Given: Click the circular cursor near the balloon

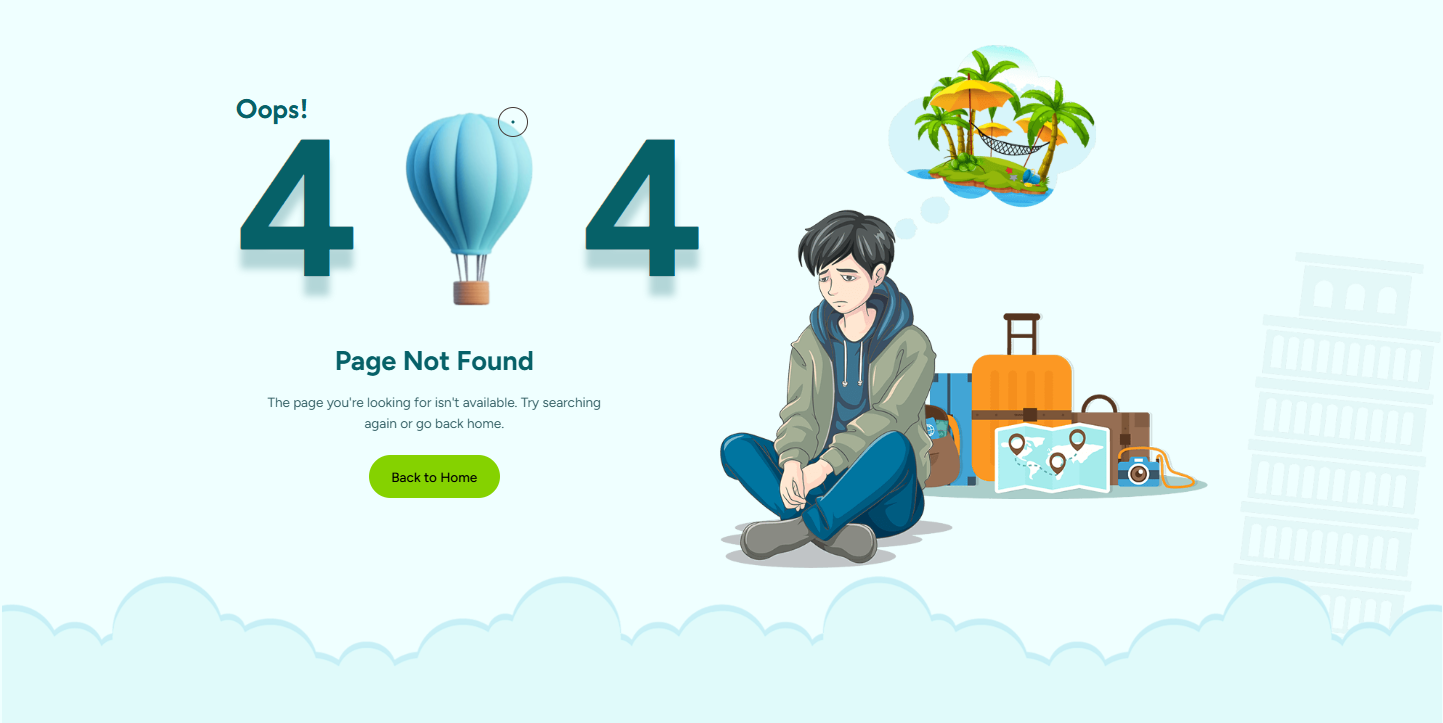Looking at the screenshot, I should (x=513, y=122).
